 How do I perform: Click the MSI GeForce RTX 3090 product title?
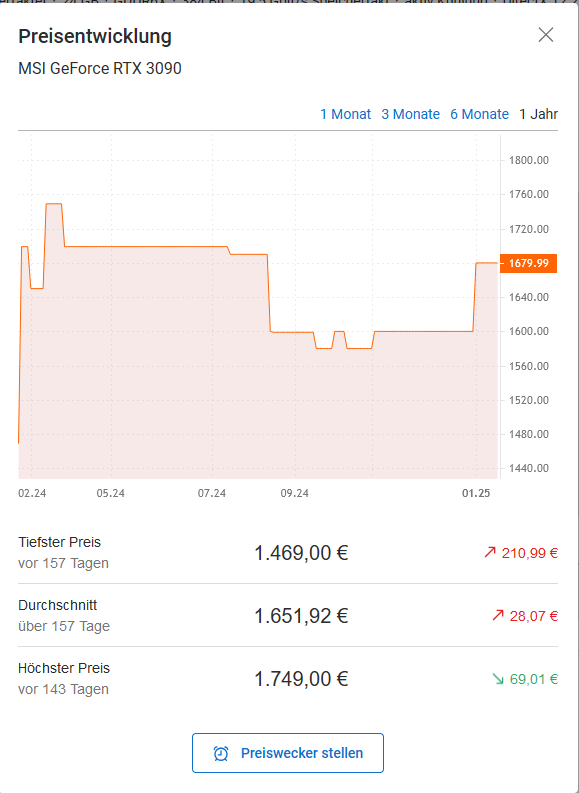pyautogui.click(x=100, y=68)
